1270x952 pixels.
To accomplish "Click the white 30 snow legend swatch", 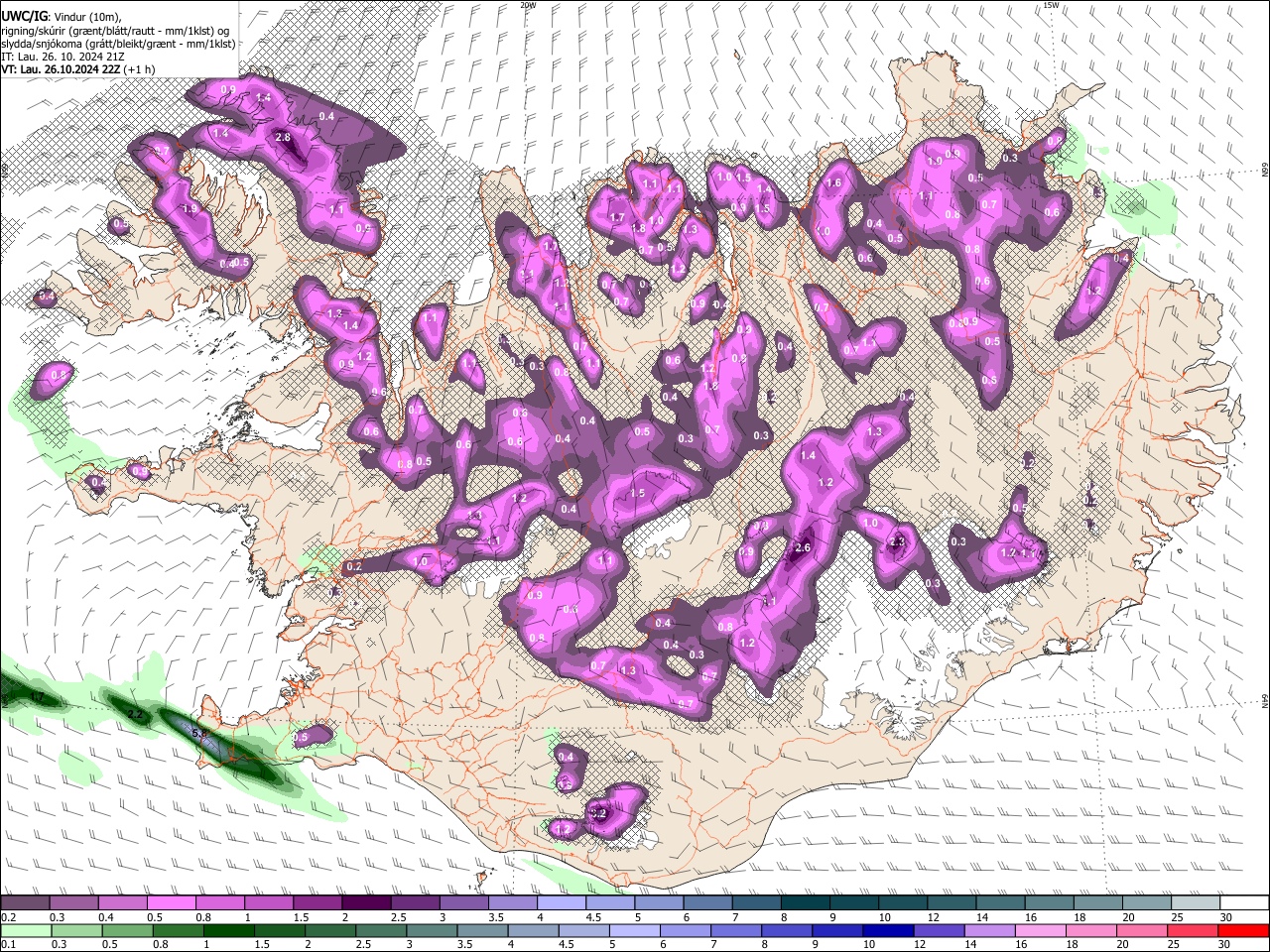I will tap(1245, 903).
